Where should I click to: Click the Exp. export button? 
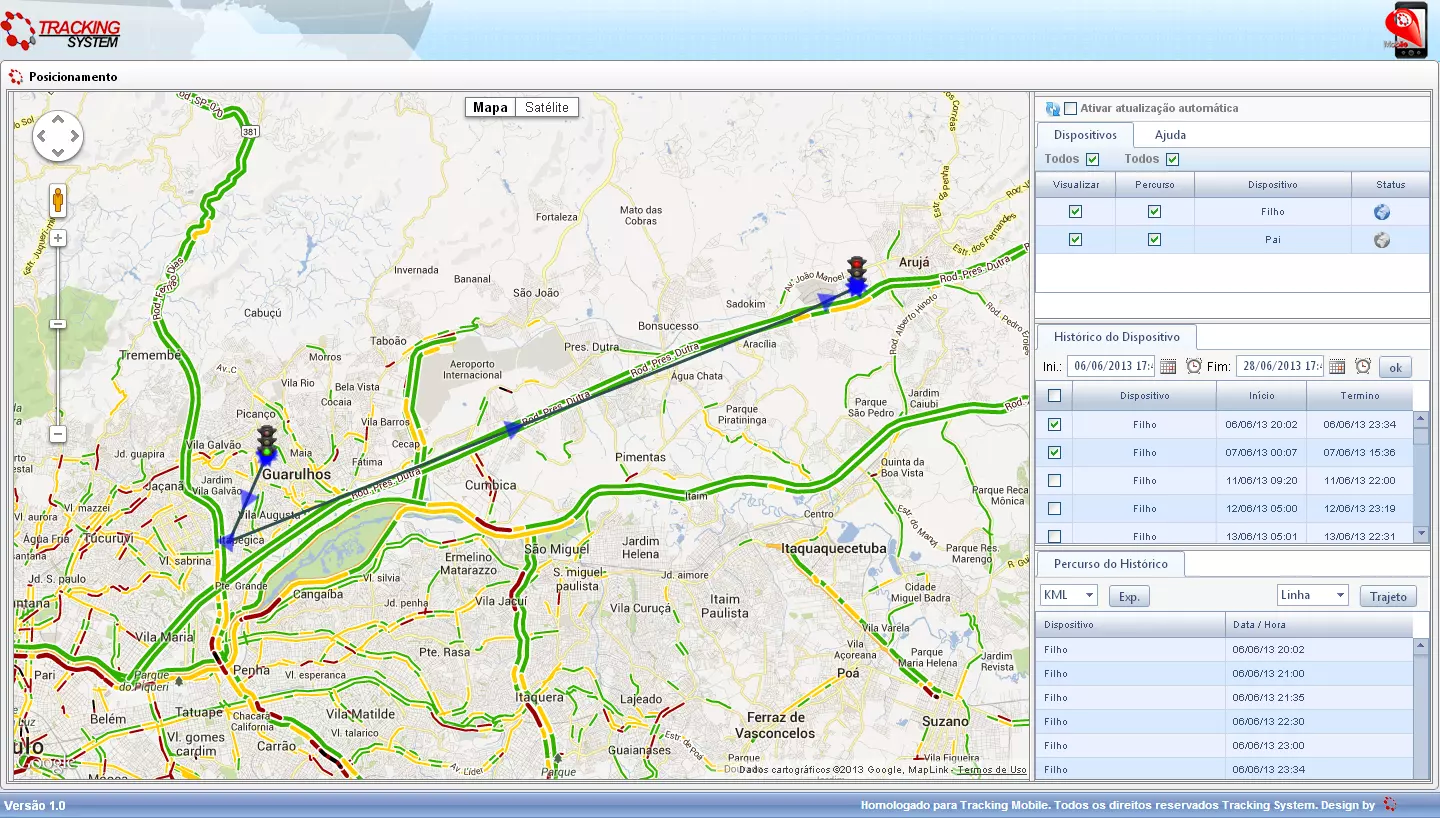pos(1129,596)
